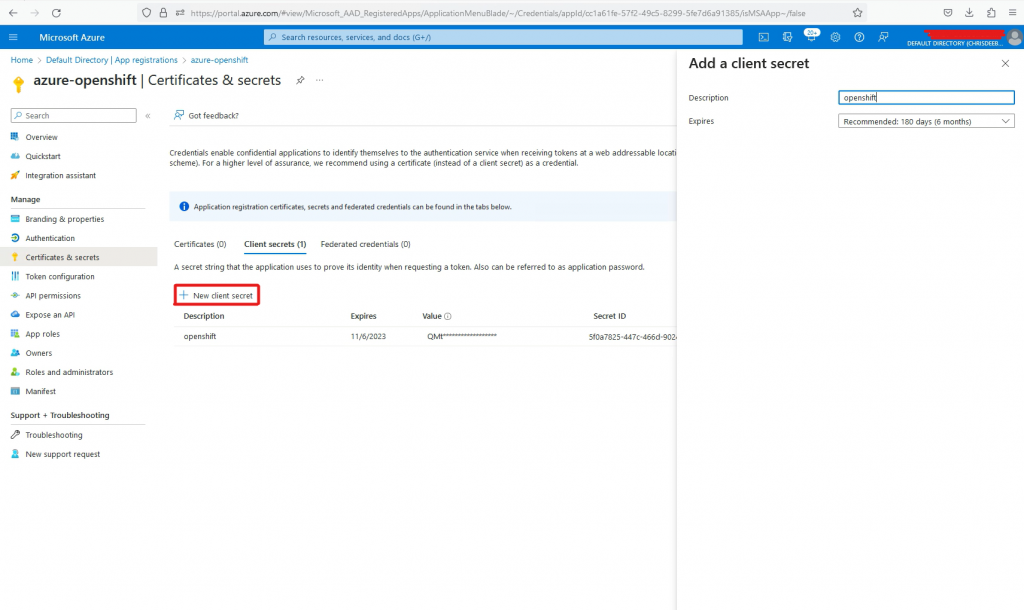Click the site security lock icon
Screen dimensions: 1024x610
[x=163, y=13]
